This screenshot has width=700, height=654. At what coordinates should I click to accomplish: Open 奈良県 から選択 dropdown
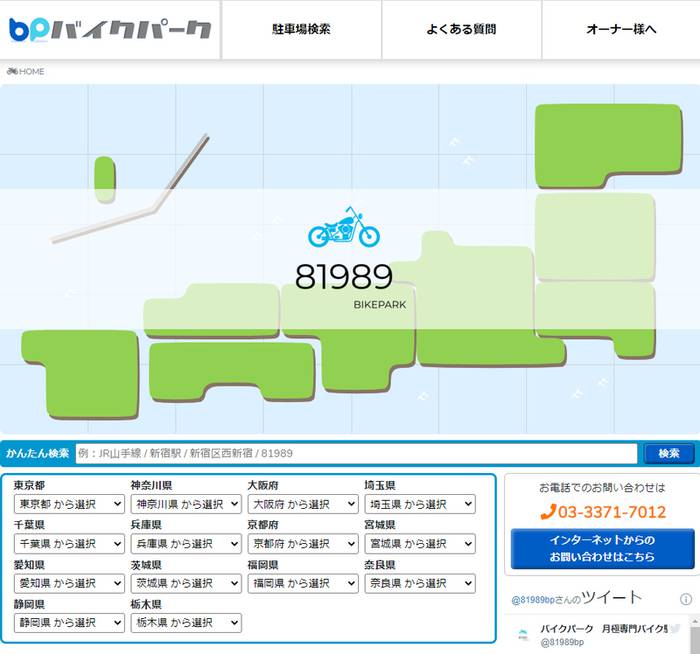point(420,583)
